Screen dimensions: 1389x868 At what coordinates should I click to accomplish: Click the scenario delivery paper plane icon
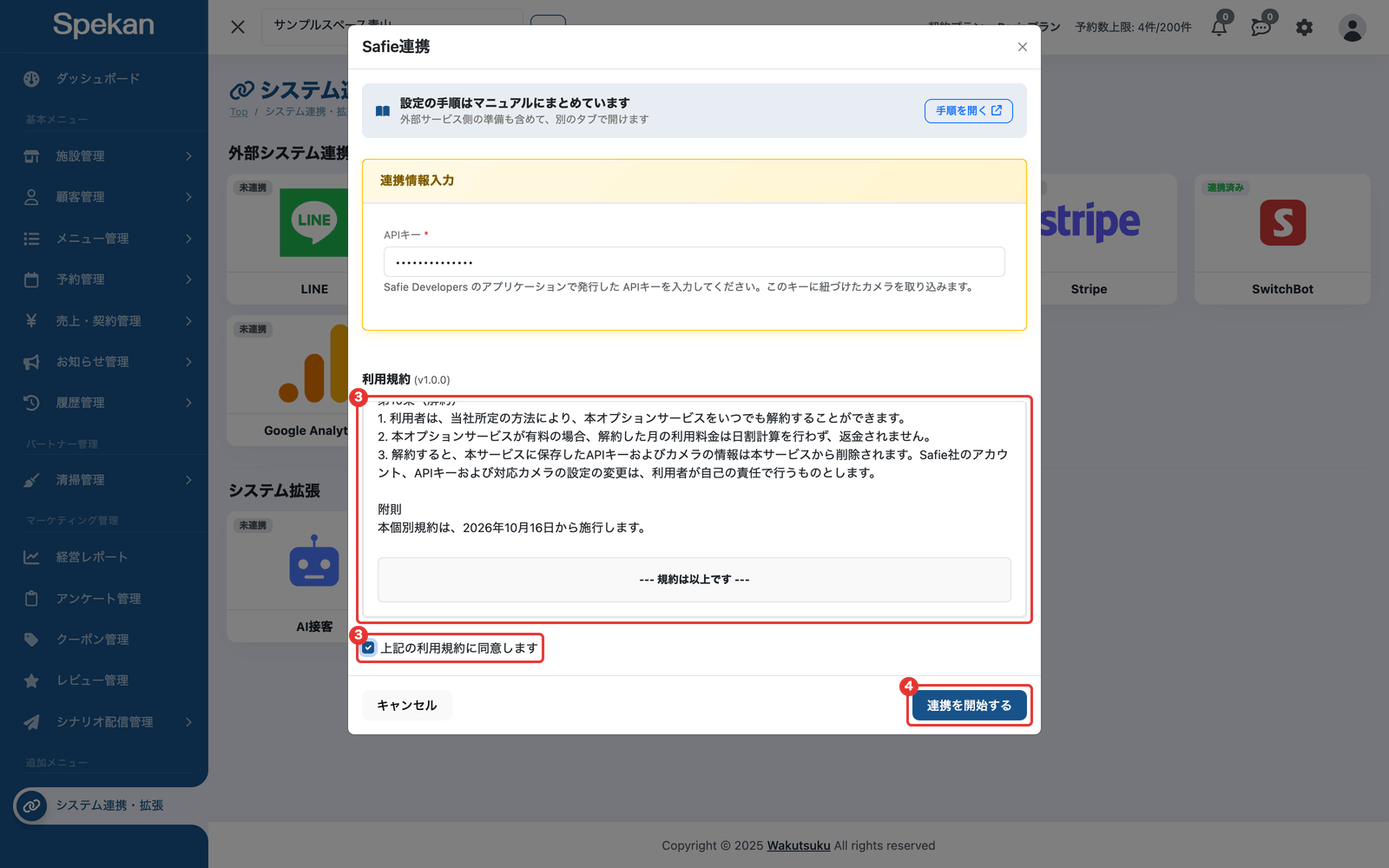click(x=31, y=722)
